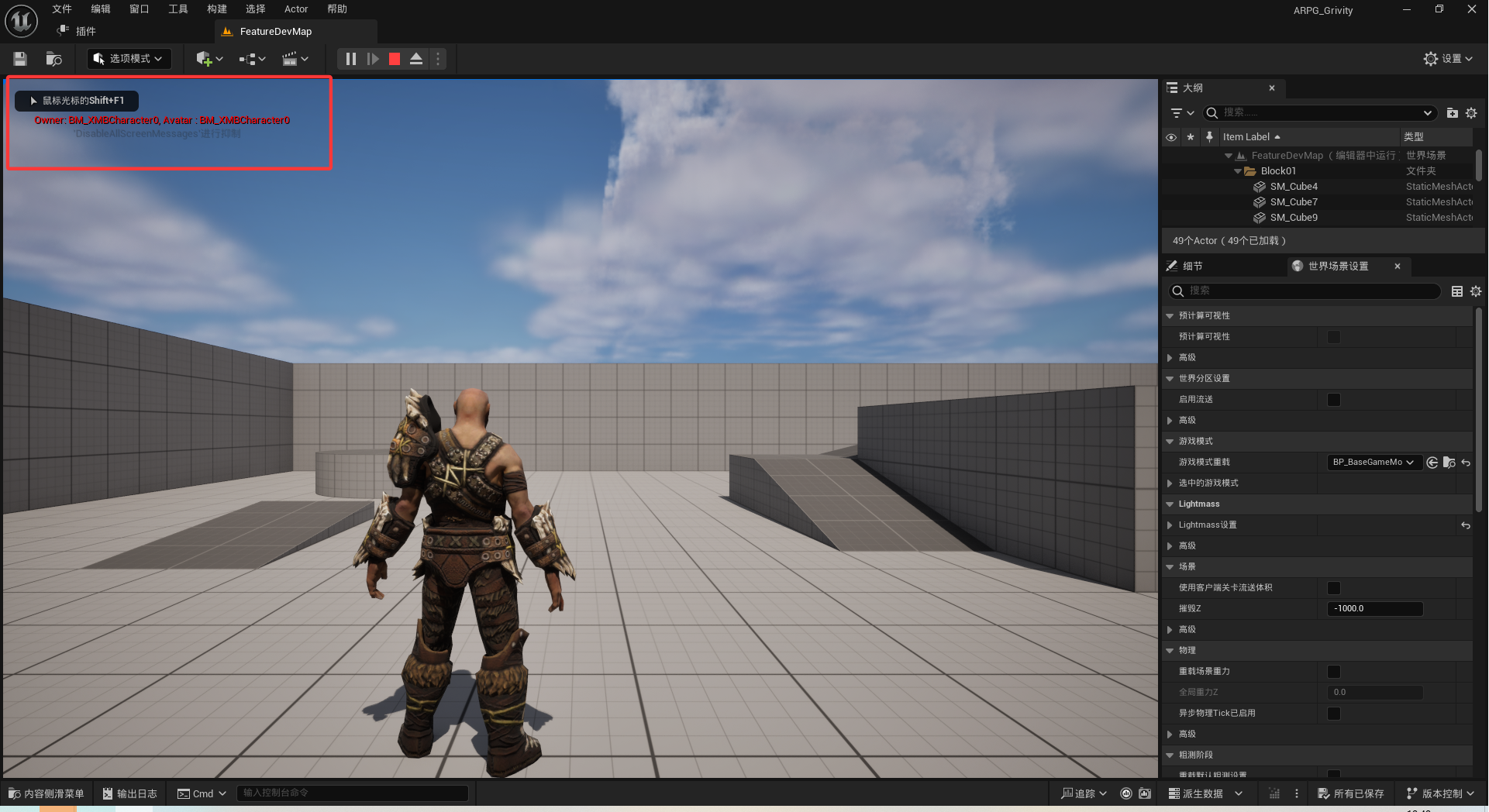Open the 选项模式 mode dropdown
The height and width of the screenshot is (812, 1489).
(x=129, y=59)
